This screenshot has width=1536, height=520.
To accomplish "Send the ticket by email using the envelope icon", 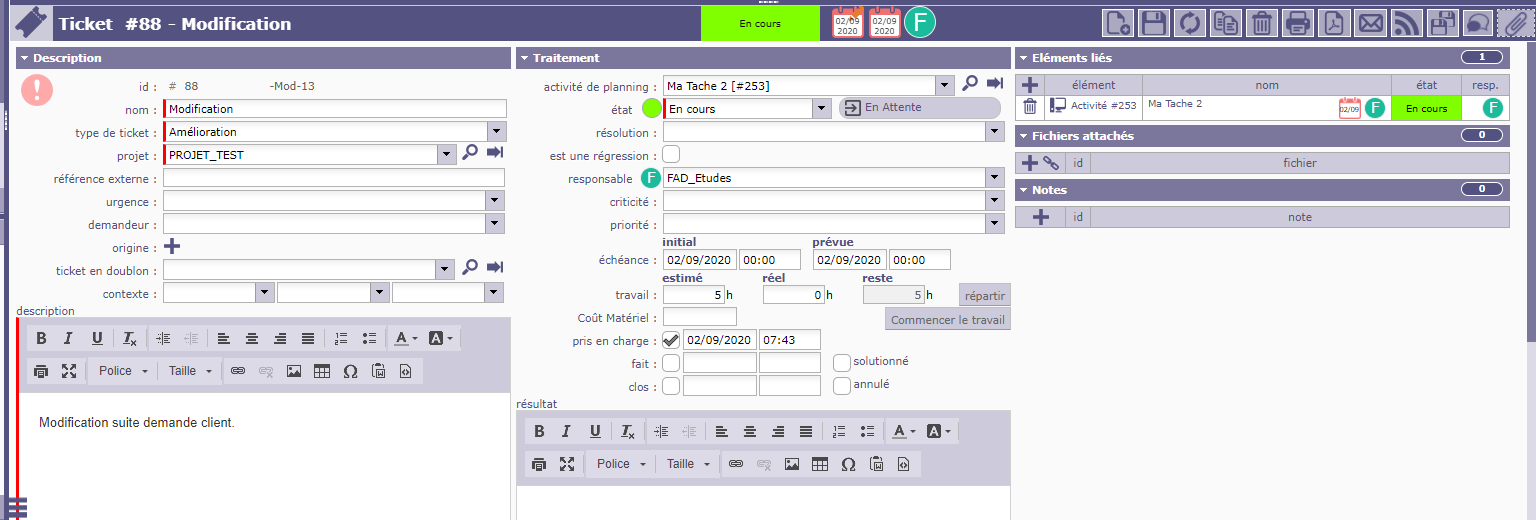I will [1370, 22].
